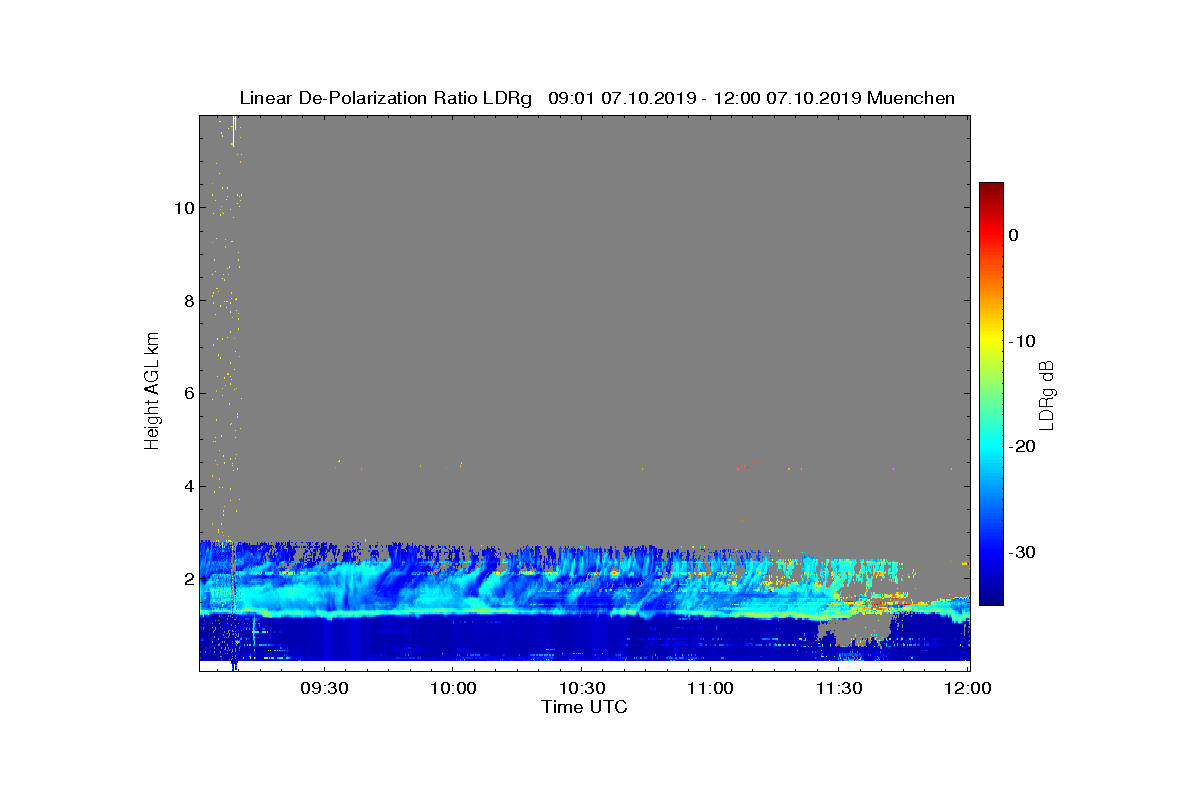Click the colorbar tick label -30
1200x800 pixels.
[1021, 553]
